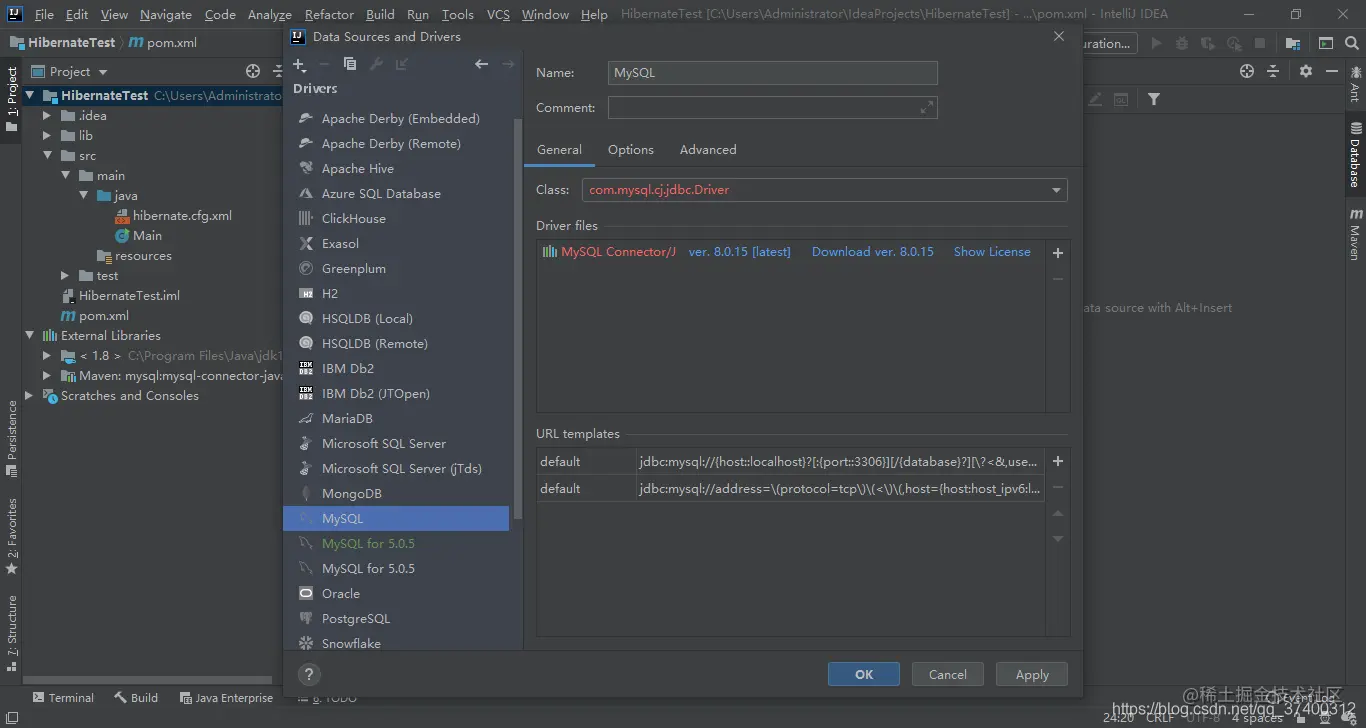The height and width of the screenshot is (728, 1366).
Task: Open the Navigate menu
Action: pyautogui.click(x=166, y=14)
